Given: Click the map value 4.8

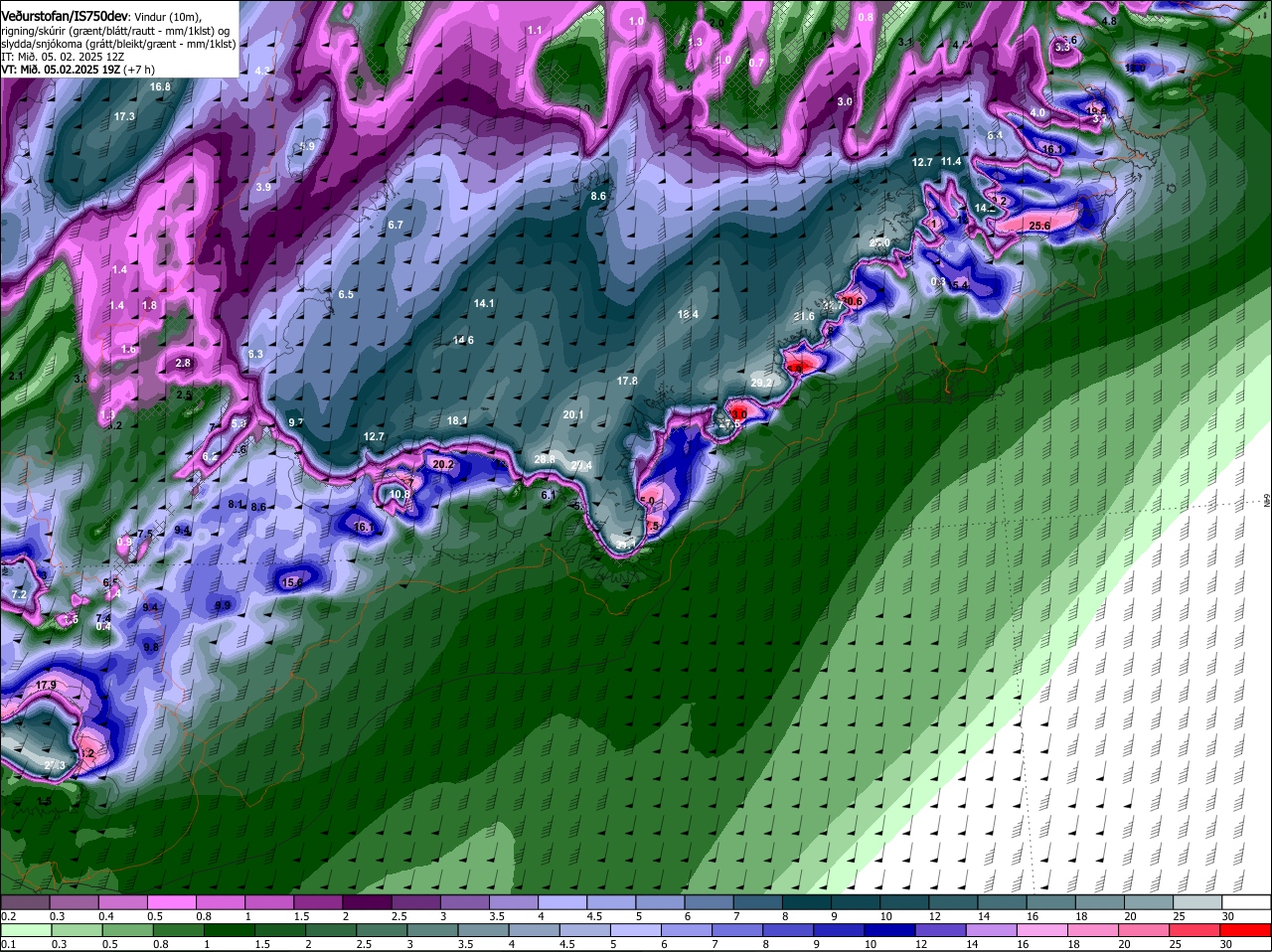Looking at the screenshot, I should [x=1110, y=21].
